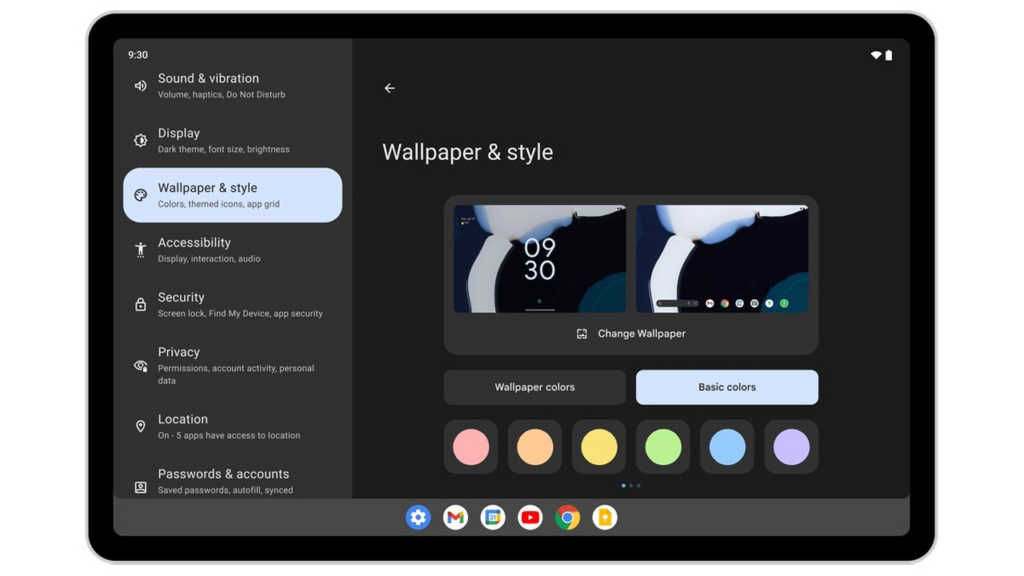Click the Accessibility person icon
1024x576 pixels.
(140, 249)
